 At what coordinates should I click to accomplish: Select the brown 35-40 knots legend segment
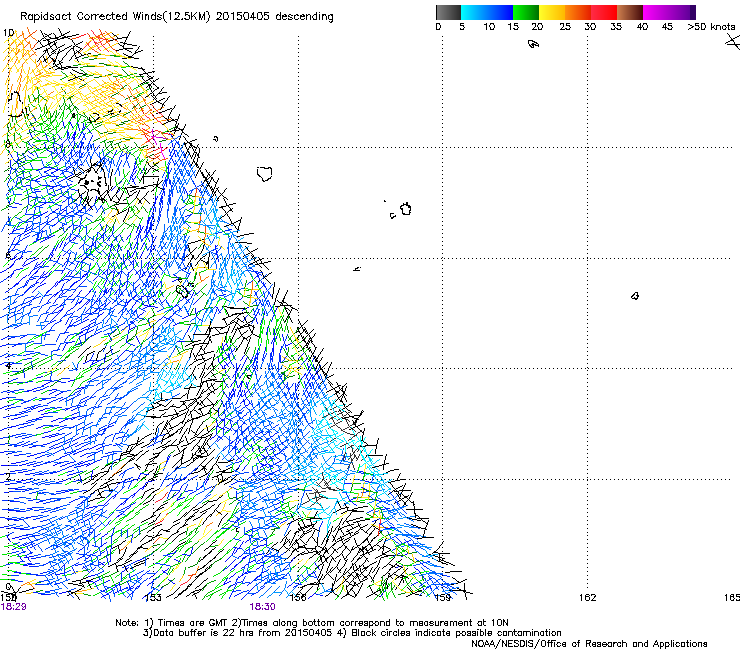pyautogui.click(x=630, y=12)
